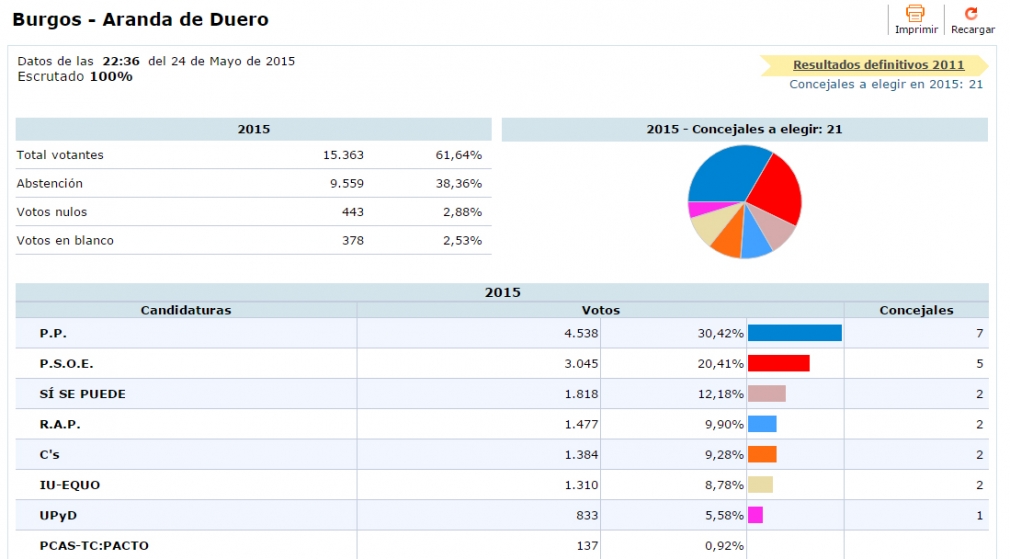1010x559 pixels.
Task: Click the 137 votes for PCAS-TC:PACTO
Action: click(587, 545)
